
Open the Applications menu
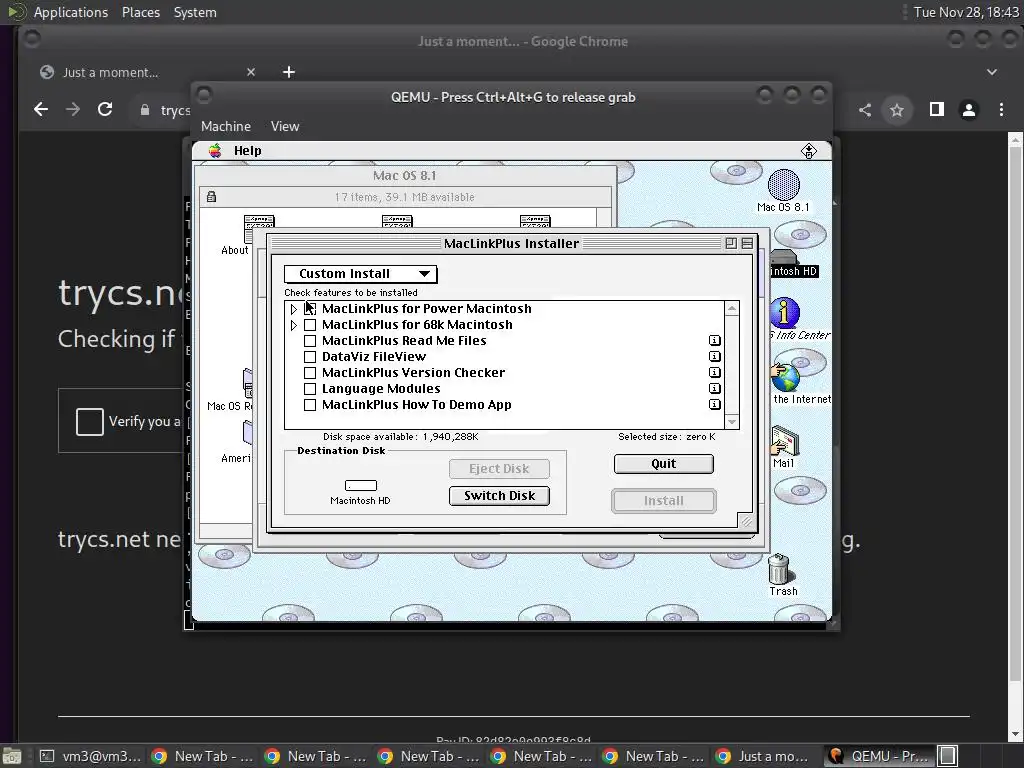[x=71, y=12]
